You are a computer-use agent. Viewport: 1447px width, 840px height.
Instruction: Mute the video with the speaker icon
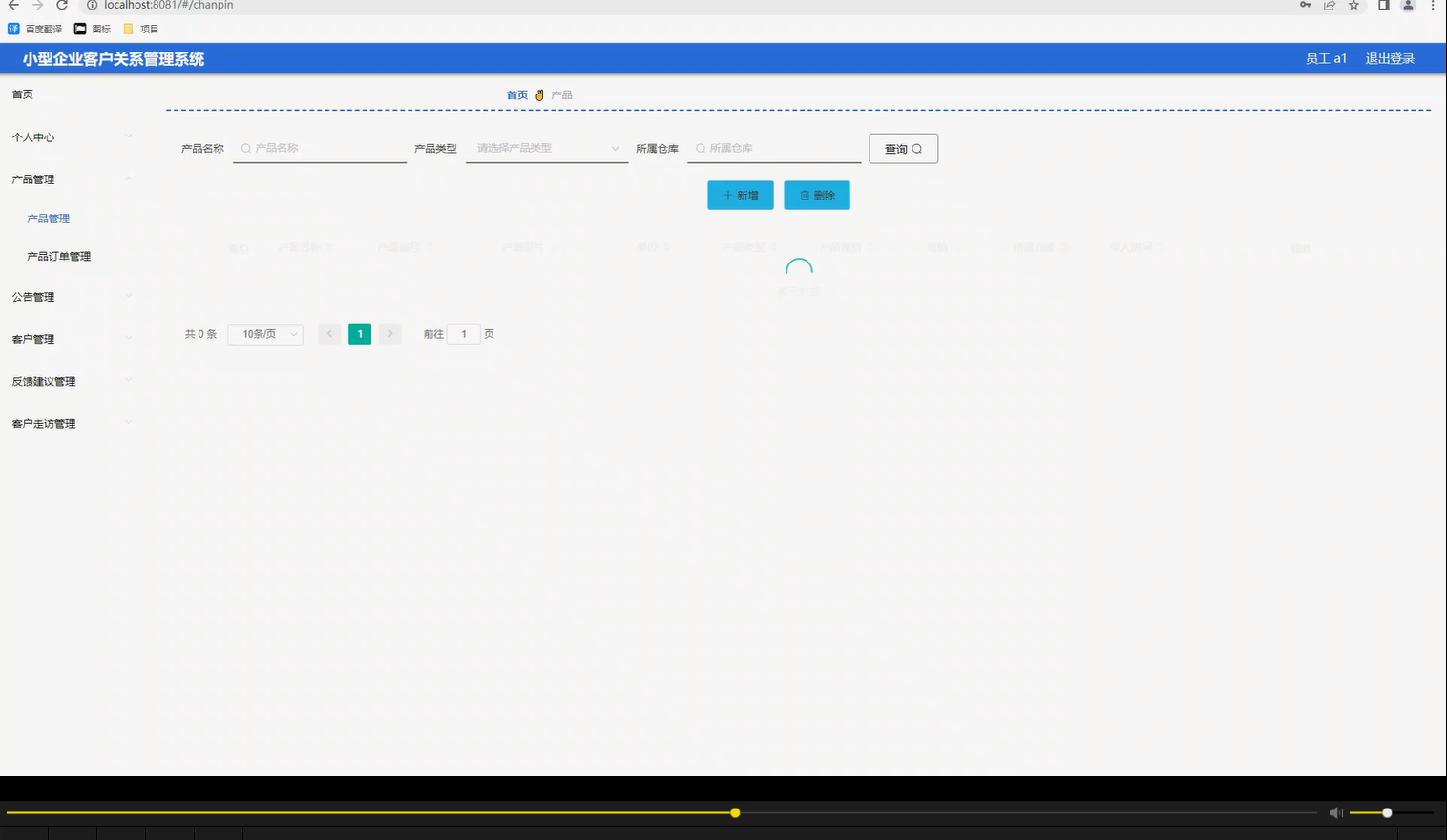point(1336,813)
